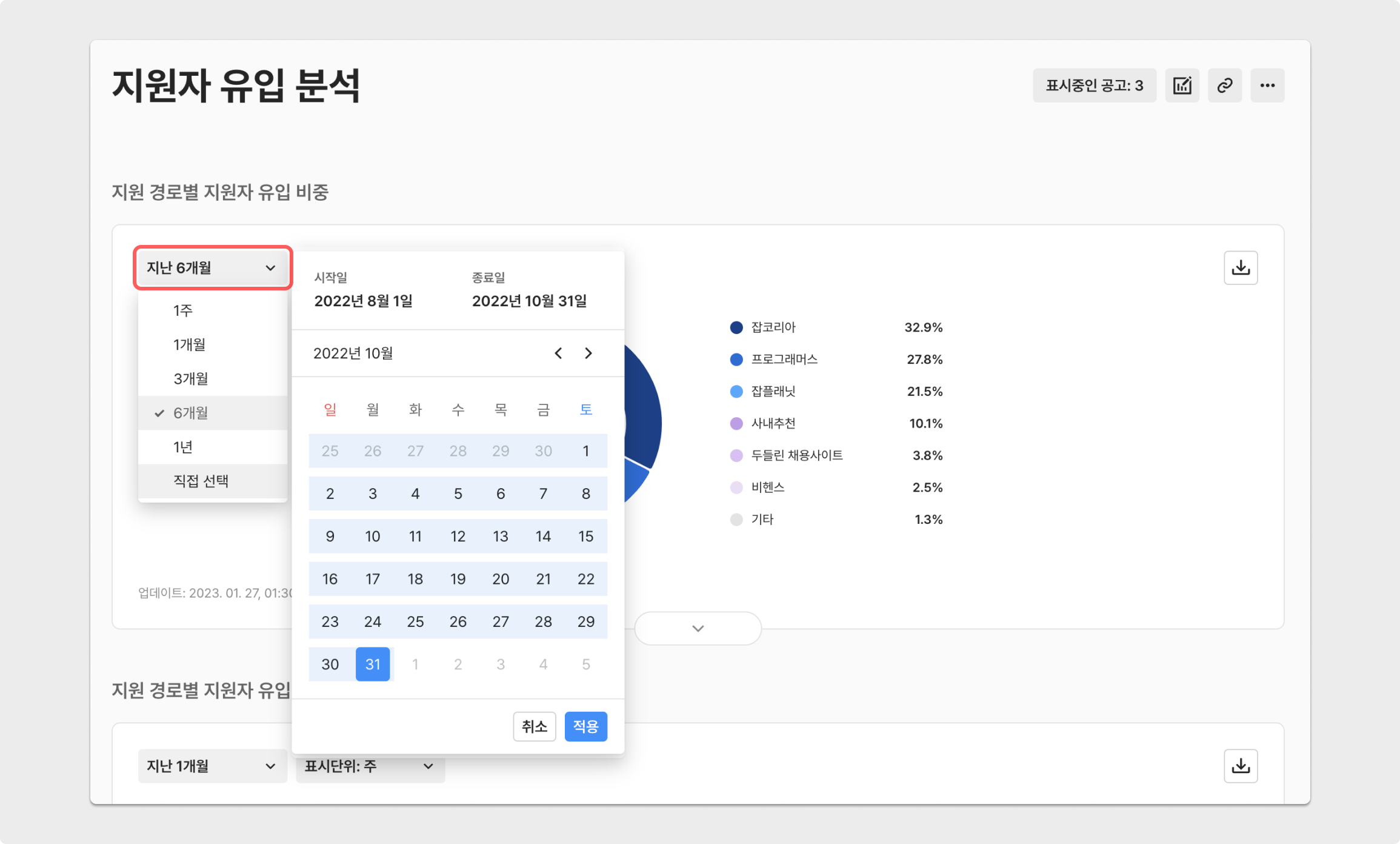This screenshot has height=844, width=1400.
Task: Open the three-dots more options menu
Action: [x=1267, y=85]
